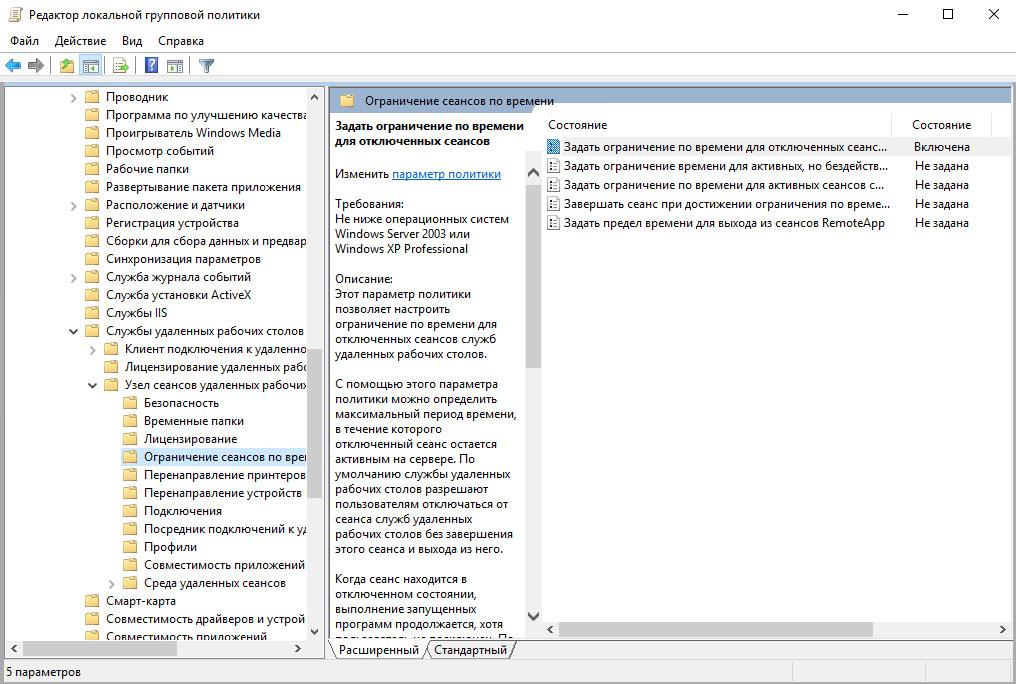The width and height of the screenshot is (1016, 684).
Task: Open the Действие menu
Action: pyautogui.click(x=80, y=41)
